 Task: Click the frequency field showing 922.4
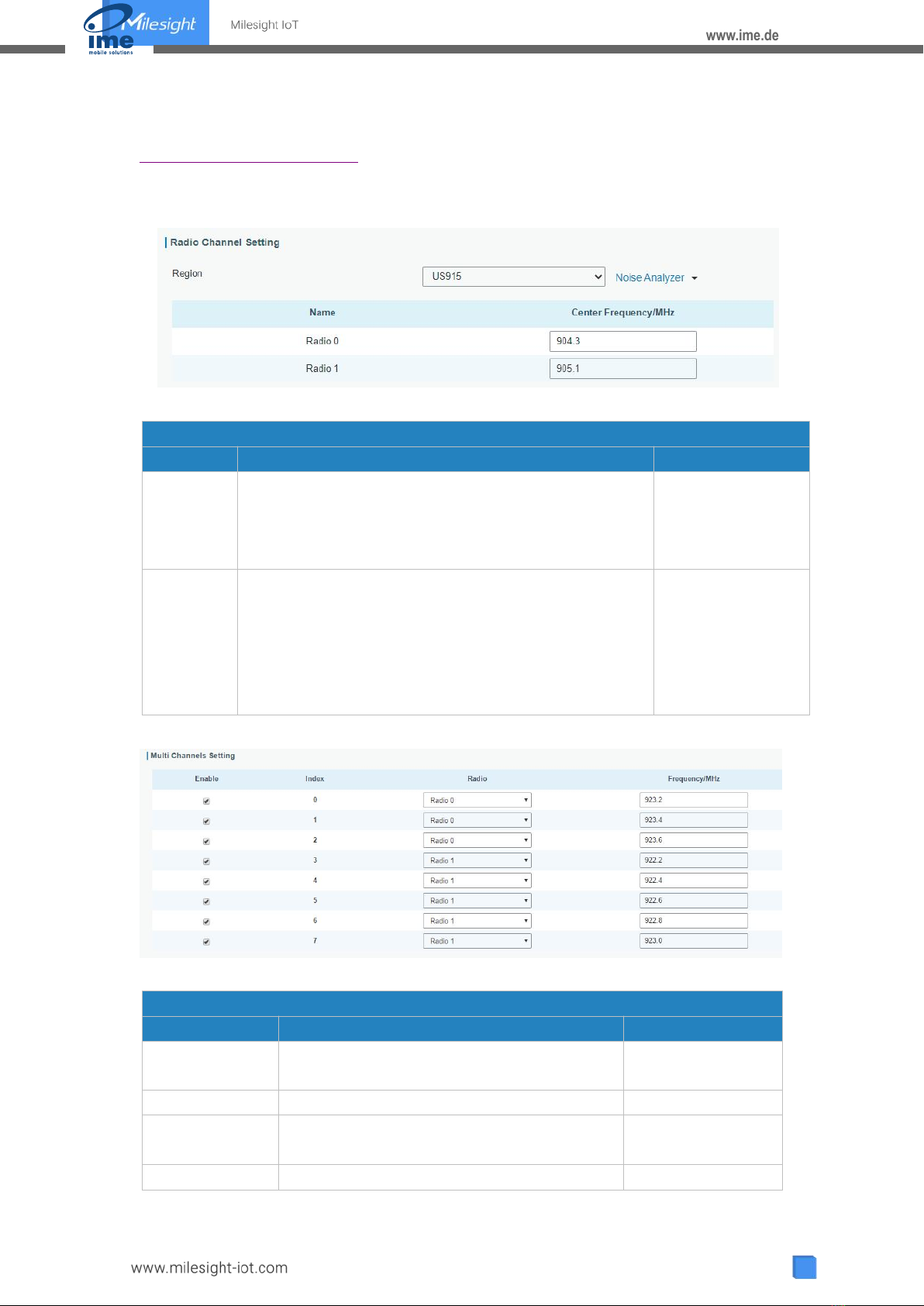click(694, 880)
